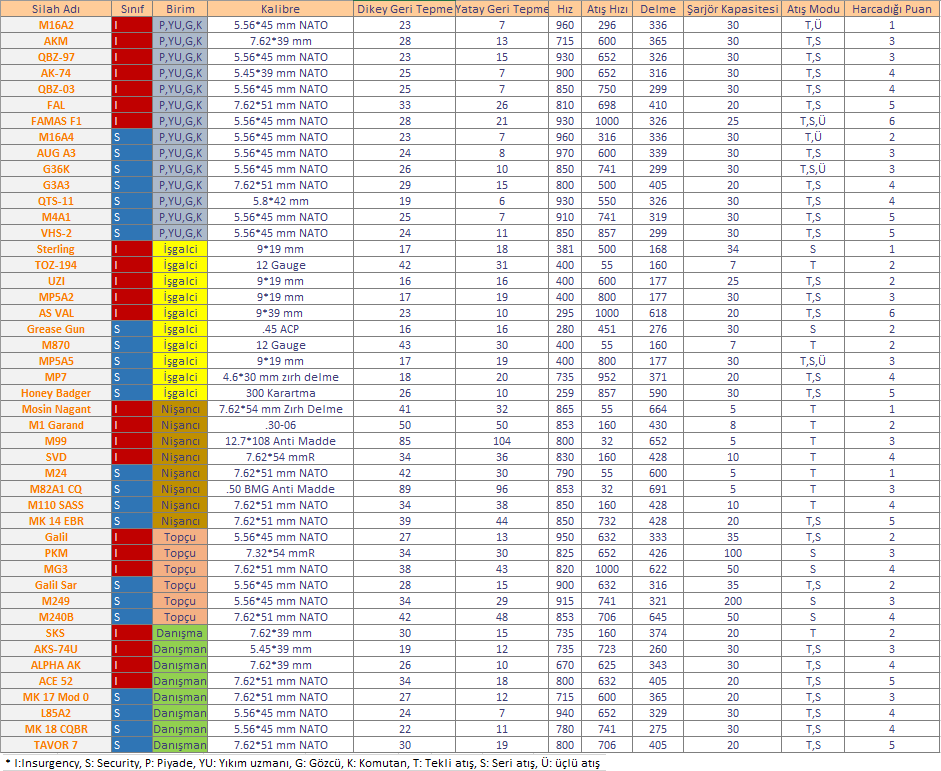Click the L85A2 weapon name
This screenshot has width=941, height=771.
(x=56, y=713)
